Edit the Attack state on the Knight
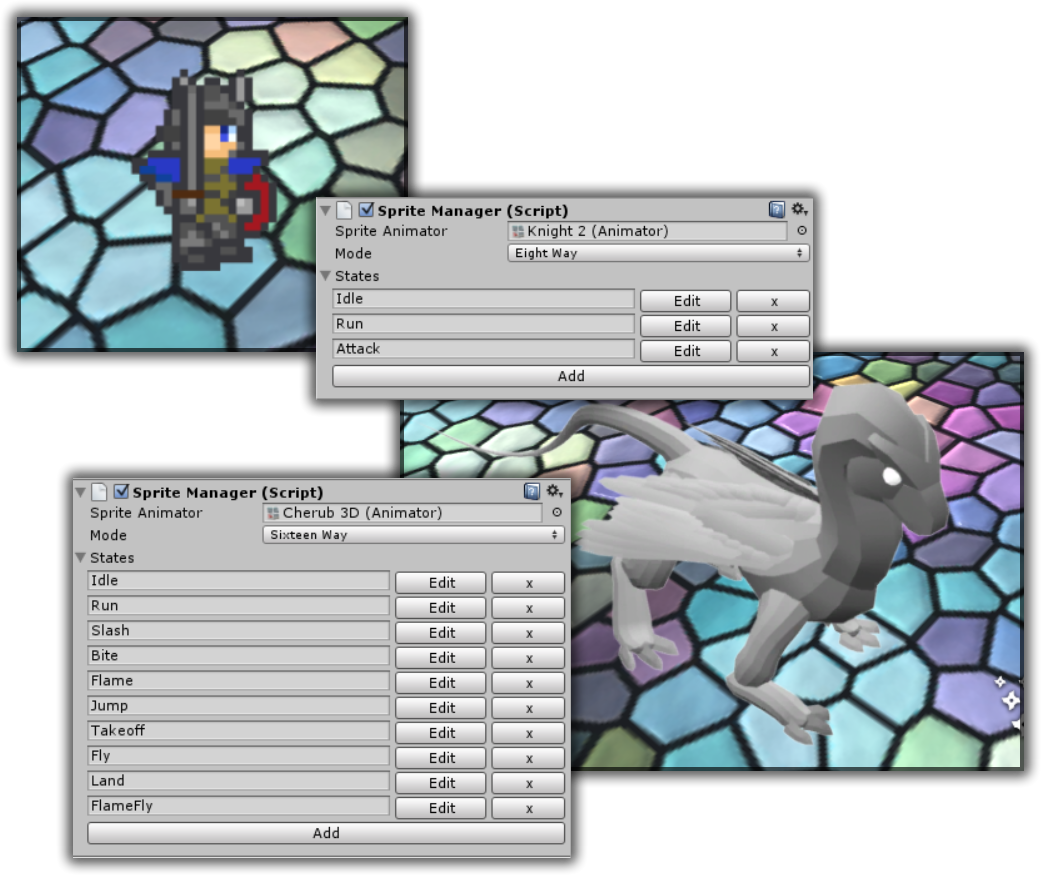The height and width of the screenshot is (875, 1041). [x=685, y=350]
